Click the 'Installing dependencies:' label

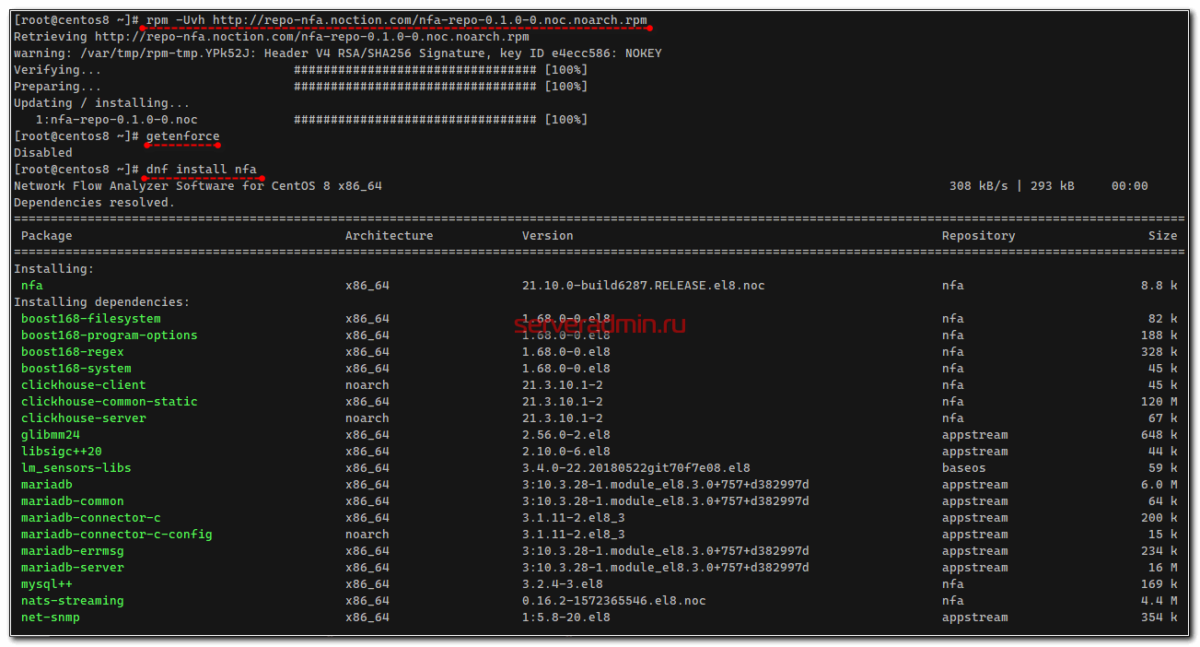tap(101, 302)
